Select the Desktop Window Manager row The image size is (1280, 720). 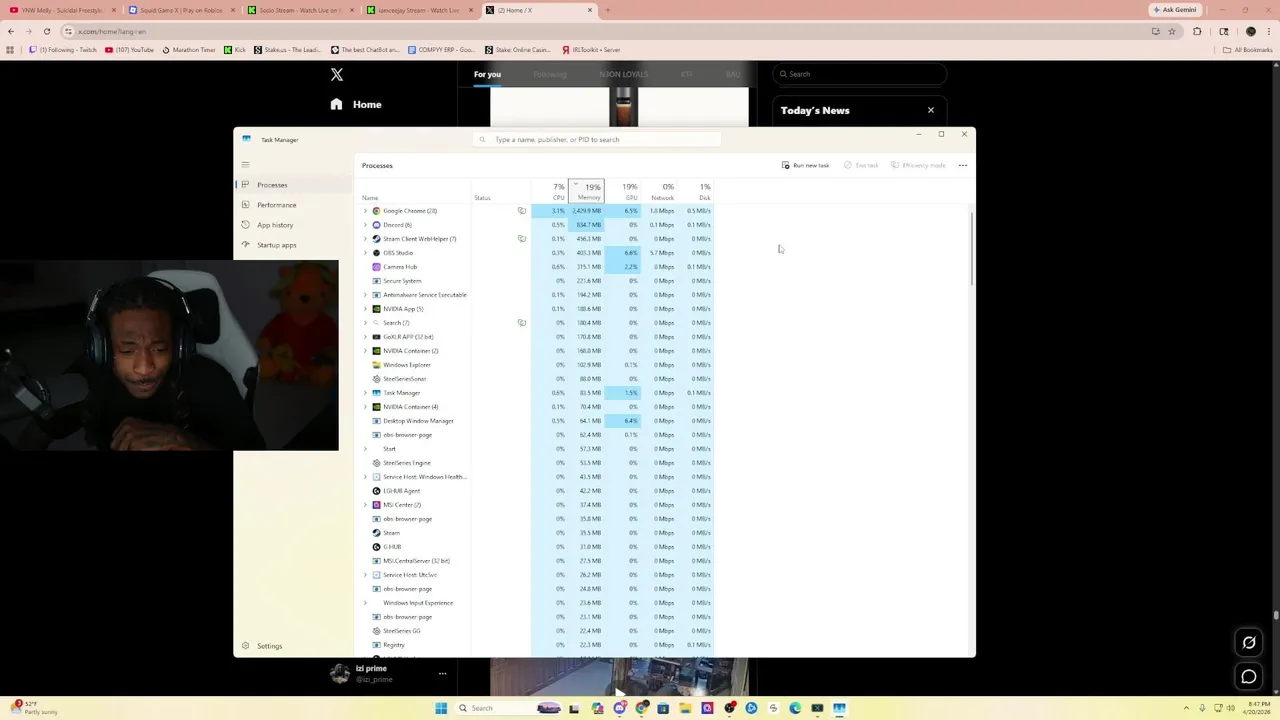pos(536,421)
